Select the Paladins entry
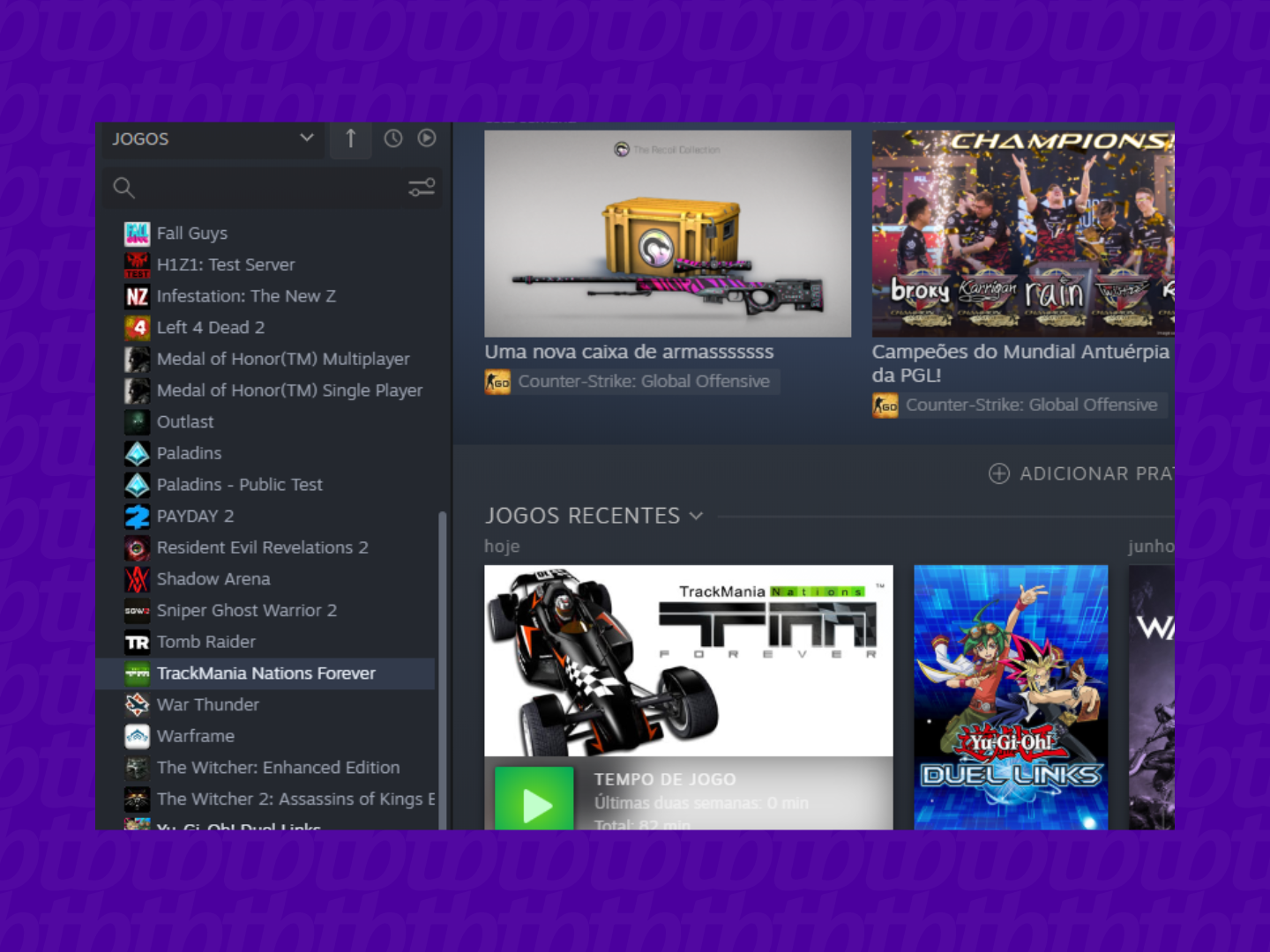This screenshot has width=1270, height=952. [x=265, y=454]
